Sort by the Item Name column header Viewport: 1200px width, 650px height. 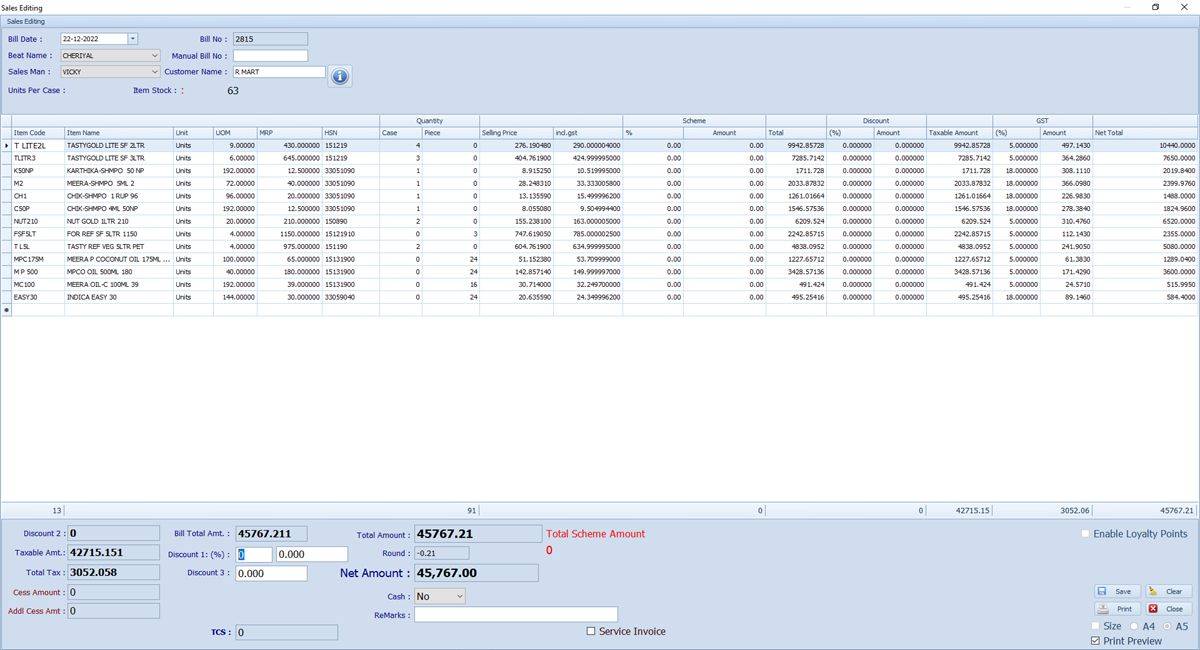[118, 133]
